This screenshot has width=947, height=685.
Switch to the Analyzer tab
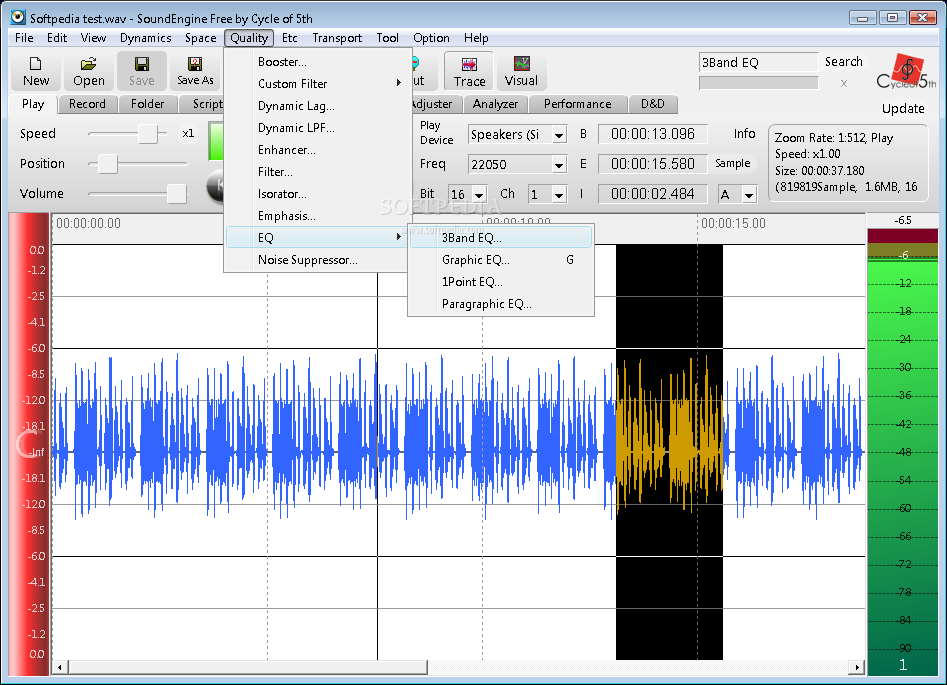click(x=495, y=104)
